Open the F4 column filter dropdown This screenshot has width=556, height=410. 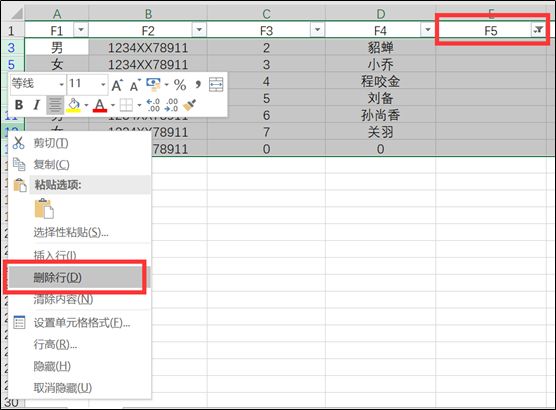(428, 29)
